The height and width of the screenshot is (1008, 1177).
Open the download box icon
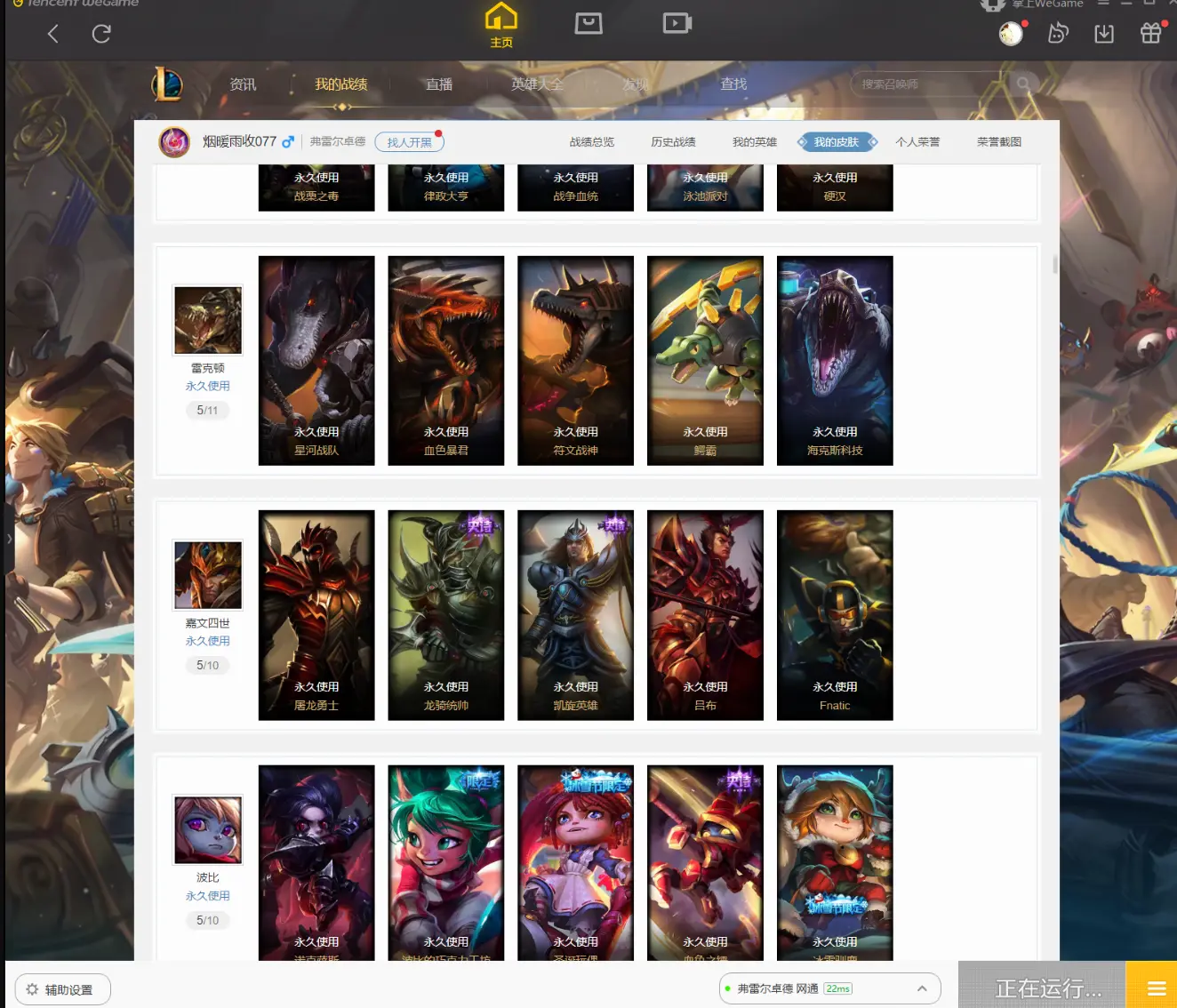tap(1104, 34)
